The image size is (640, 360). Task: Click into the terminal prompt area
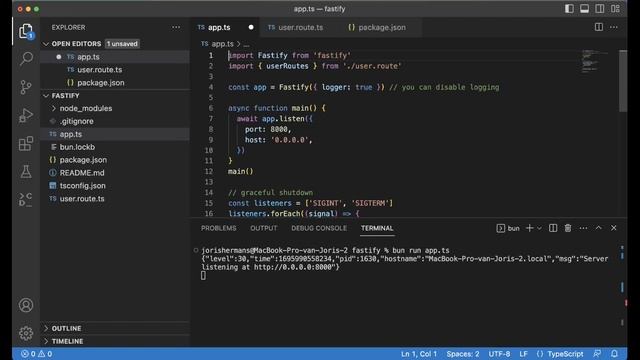pyautogui.click(x=203, y=276)
